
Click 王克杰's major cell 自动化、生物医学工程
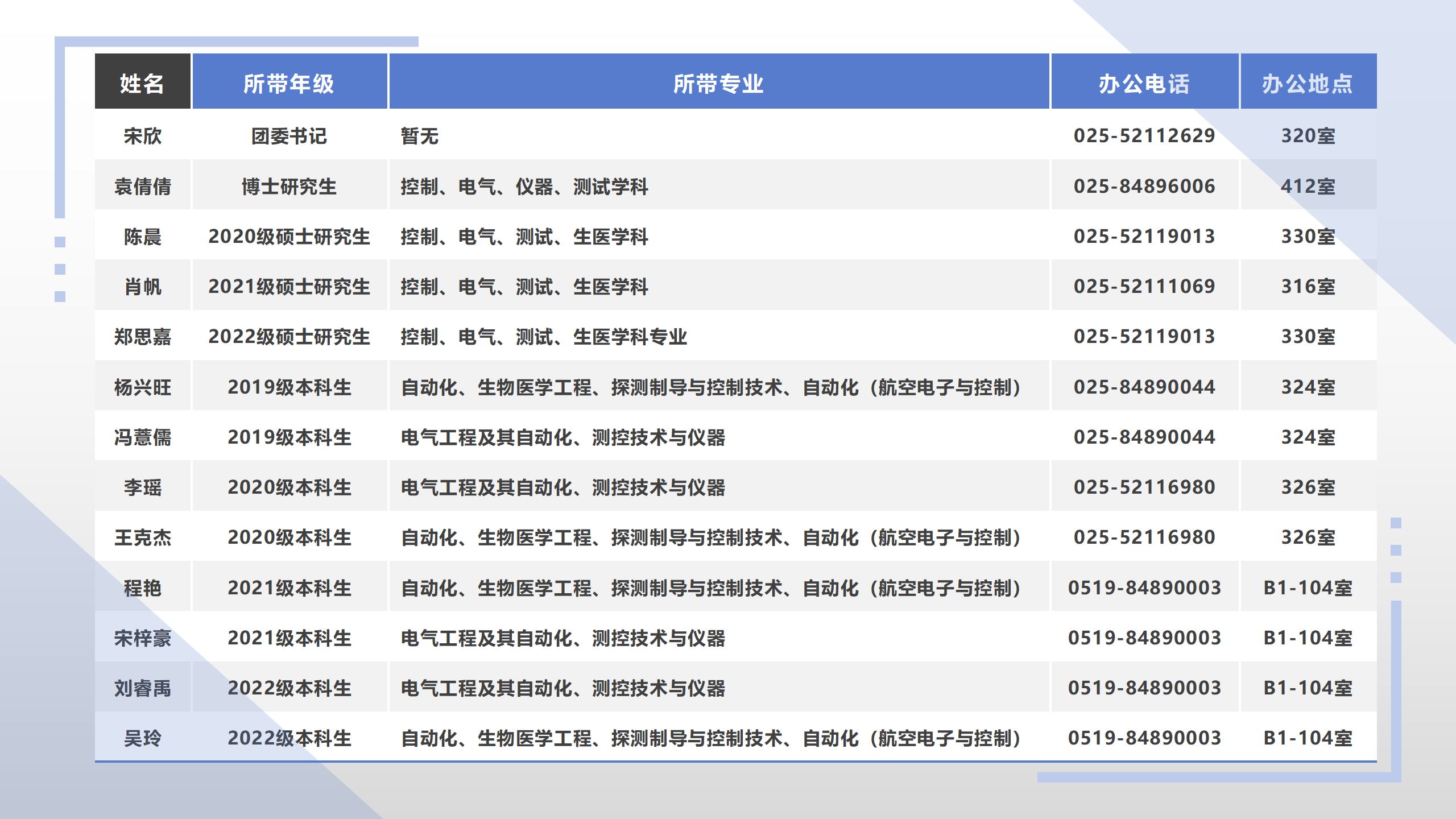(x=719, y=537)
